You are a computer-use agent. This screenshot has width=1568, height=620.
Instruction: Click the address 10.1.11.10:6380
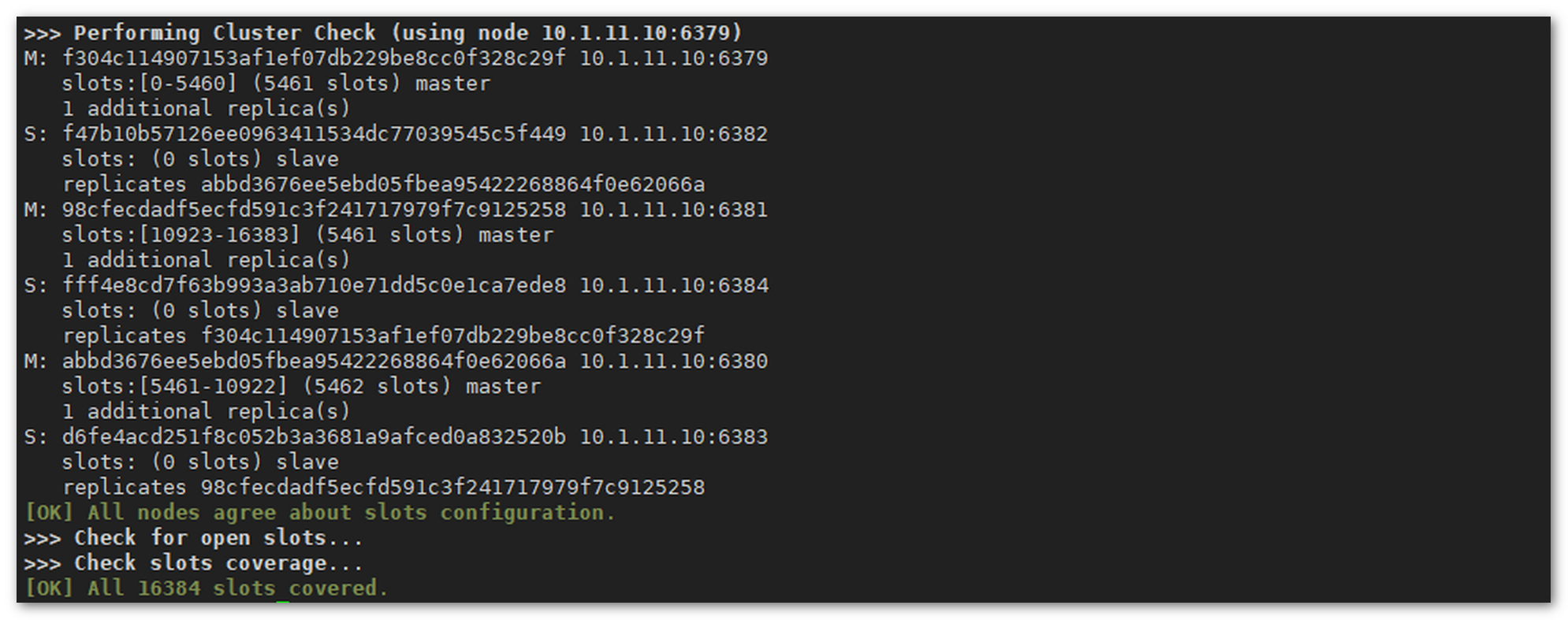(673, 361)
